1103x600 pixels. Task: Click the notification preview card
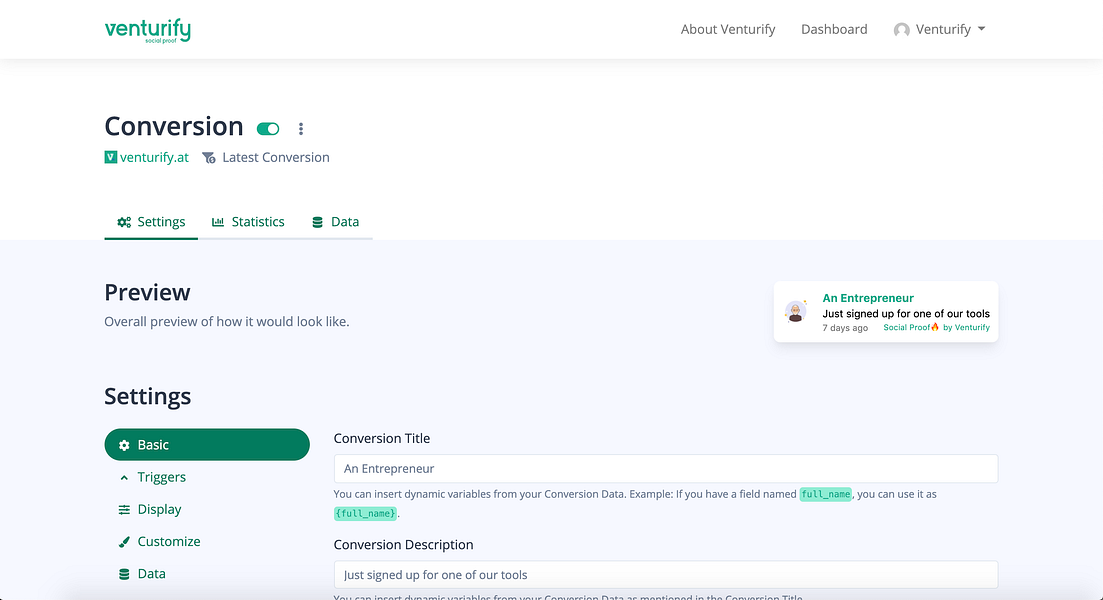886,312
